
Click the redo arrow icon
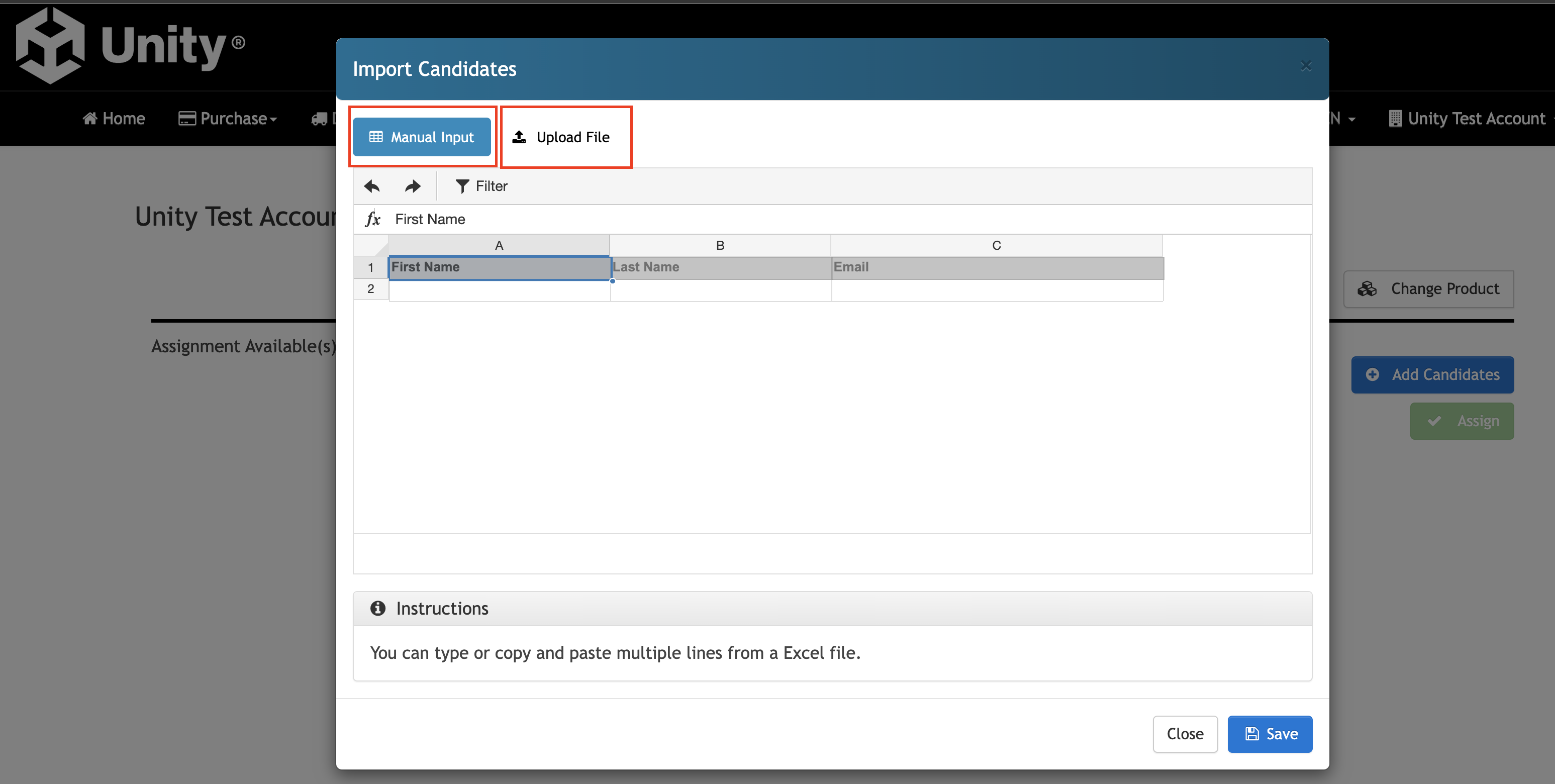click(x=412, y=186)
